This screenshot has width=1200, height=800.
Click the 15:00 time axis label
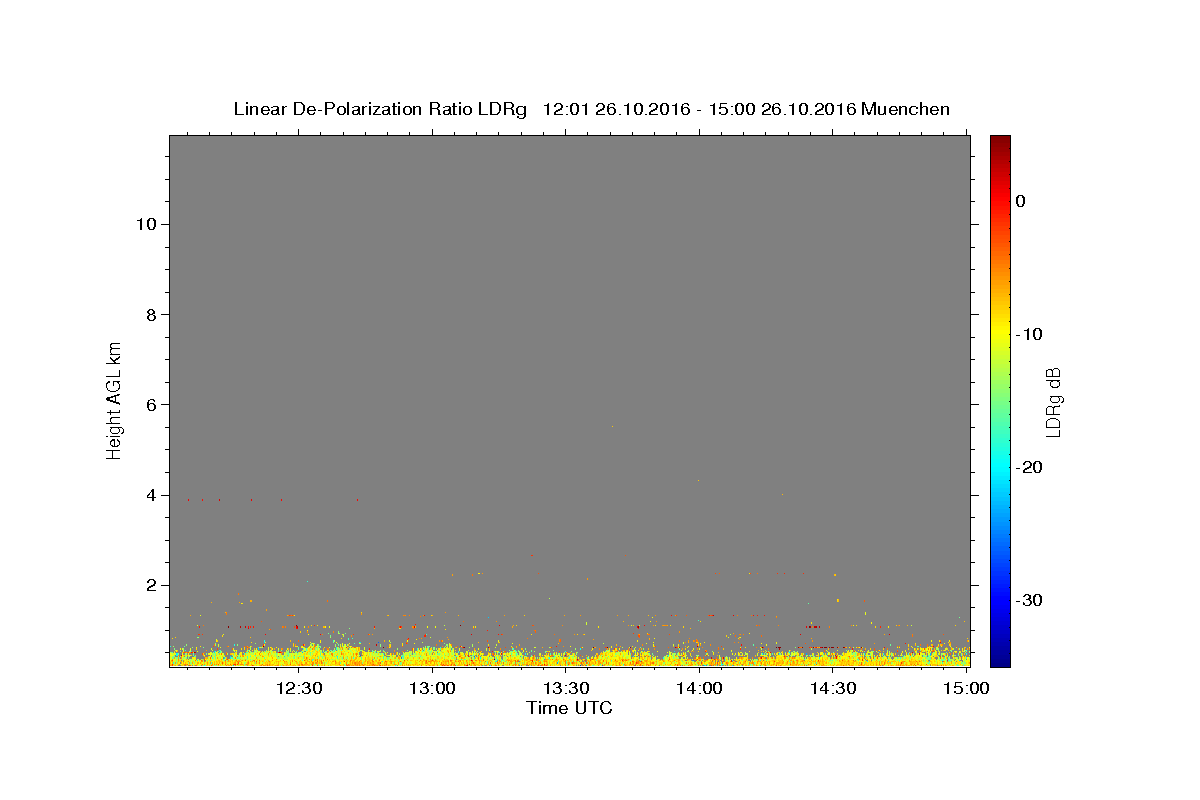[x=966, y=688]
